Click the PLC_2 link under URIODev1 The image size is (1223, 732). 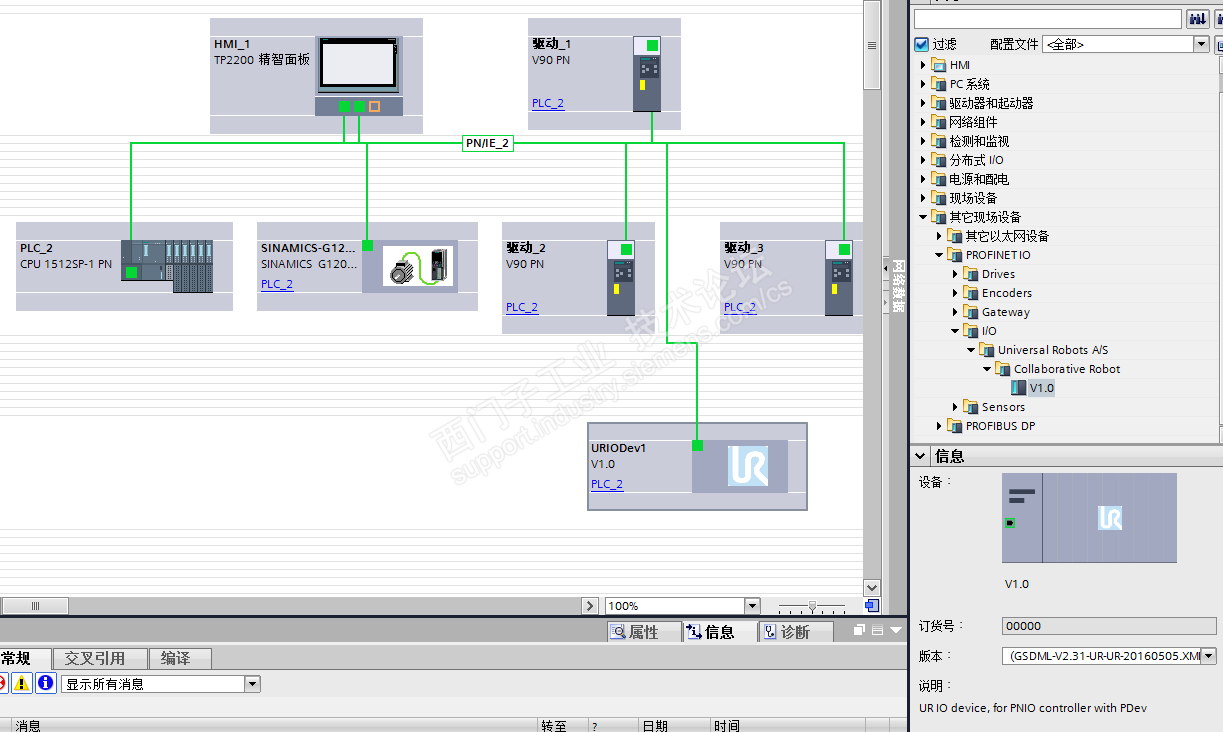(607, 484)
